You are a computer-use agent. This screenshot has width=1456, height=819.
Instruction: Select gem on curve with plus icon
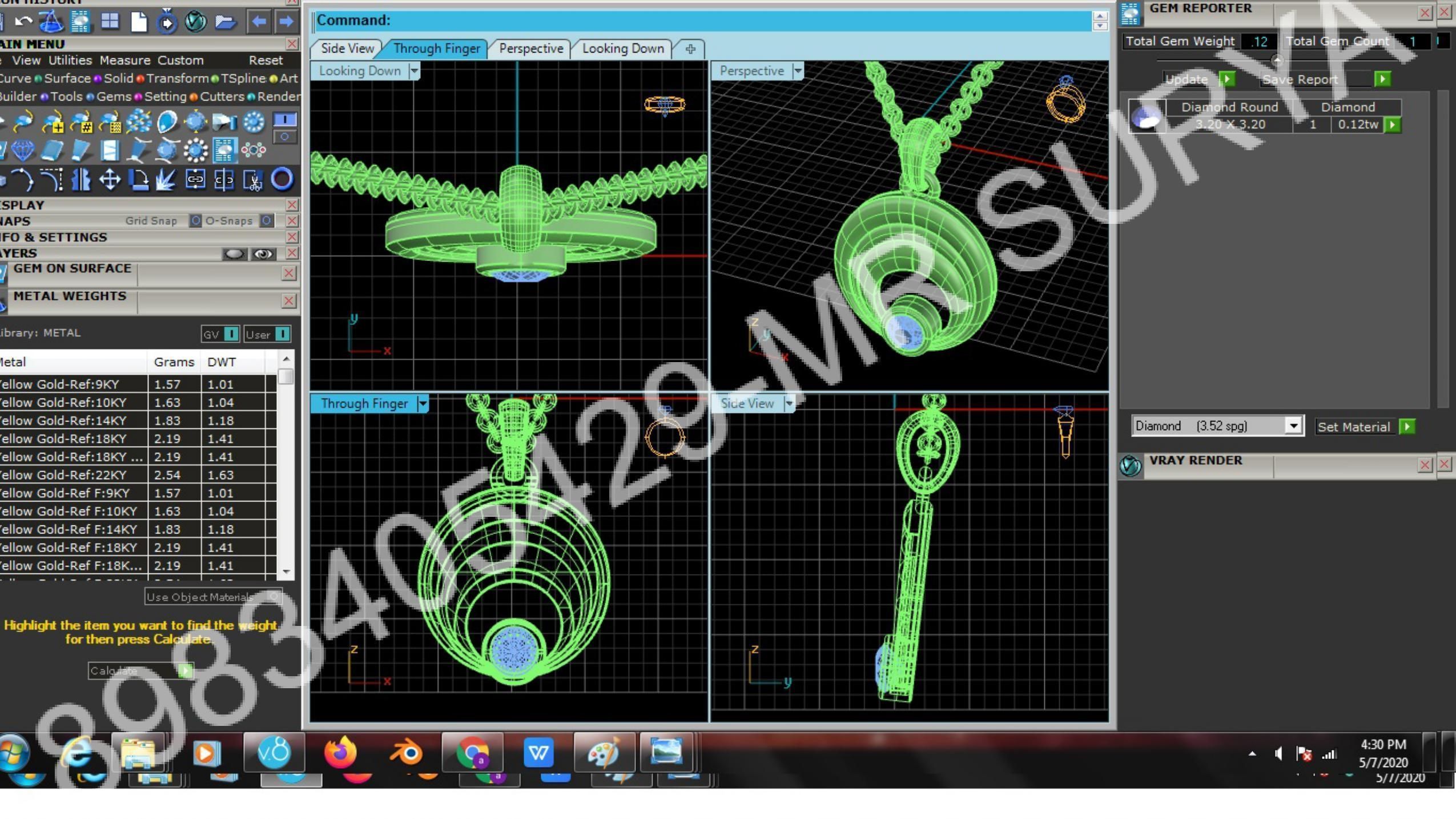tap(52, 122)
